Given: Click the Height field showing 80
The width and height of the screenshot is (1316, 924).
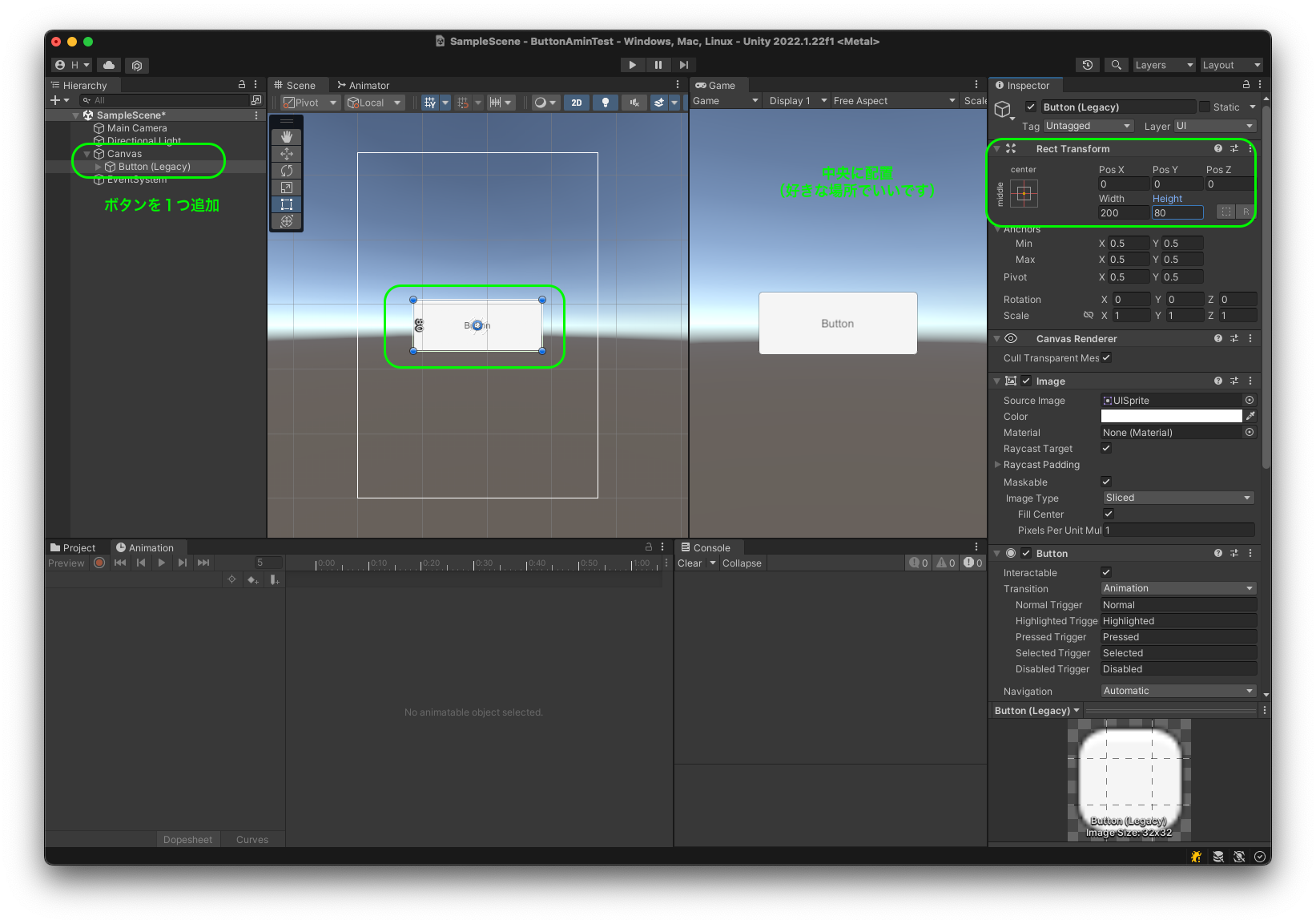Looking at the screenshot, I should 1177,212.
